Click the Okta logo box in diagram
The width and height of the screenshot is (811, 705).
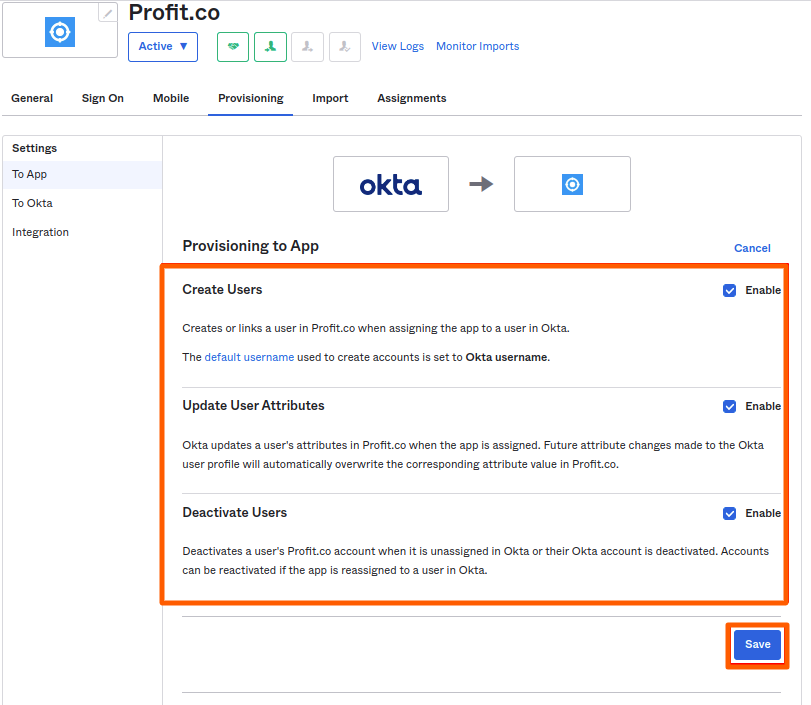pyautogui.click(x=391, y=184)
